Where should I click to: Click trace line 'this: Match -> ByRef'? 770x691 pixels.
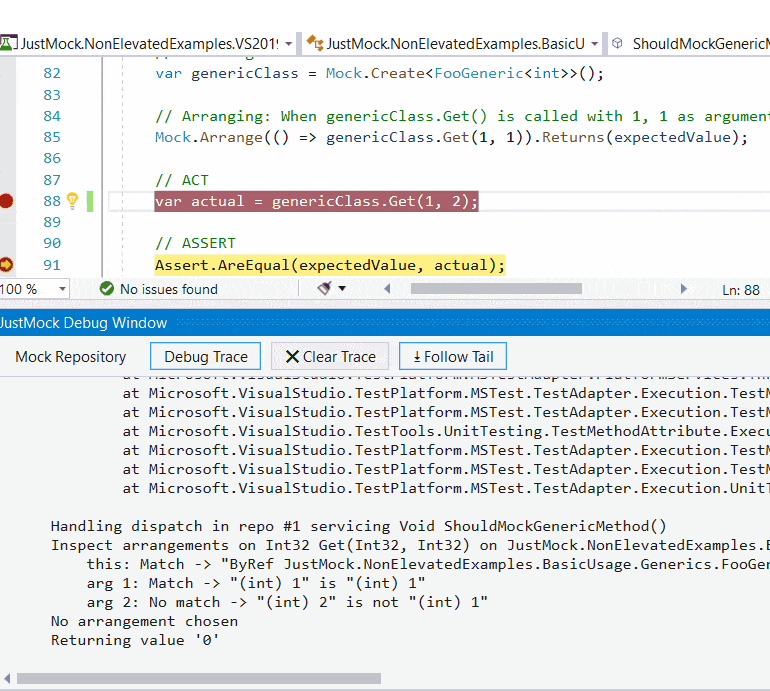point(428,564)
